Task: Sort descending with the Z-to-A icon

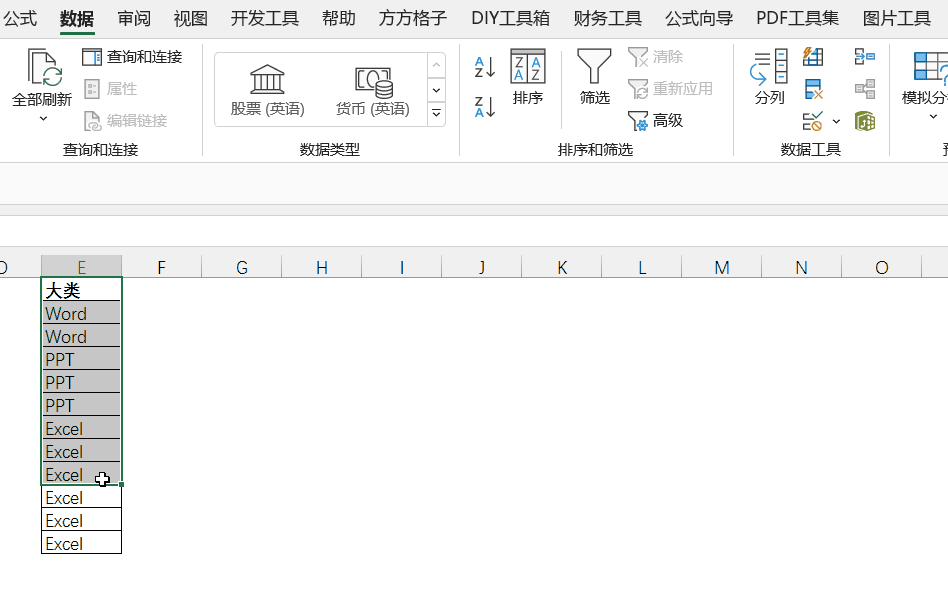Action: pos(485,107)
